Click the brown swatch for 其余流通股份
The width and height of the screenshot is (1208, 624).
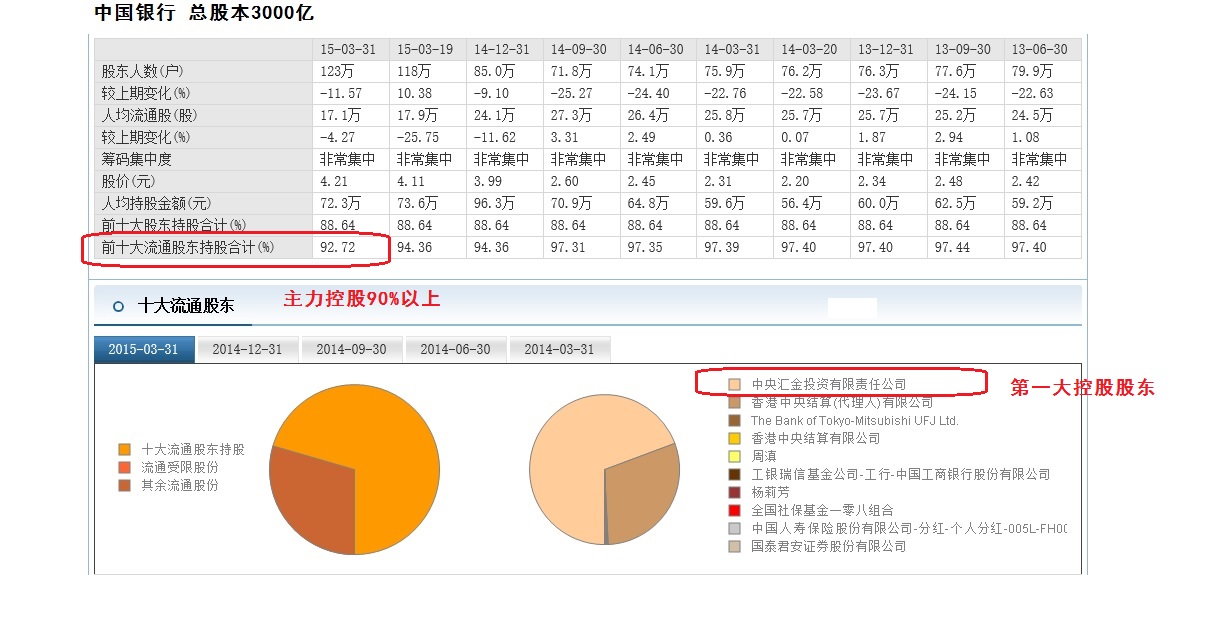(x=124, y=485)
